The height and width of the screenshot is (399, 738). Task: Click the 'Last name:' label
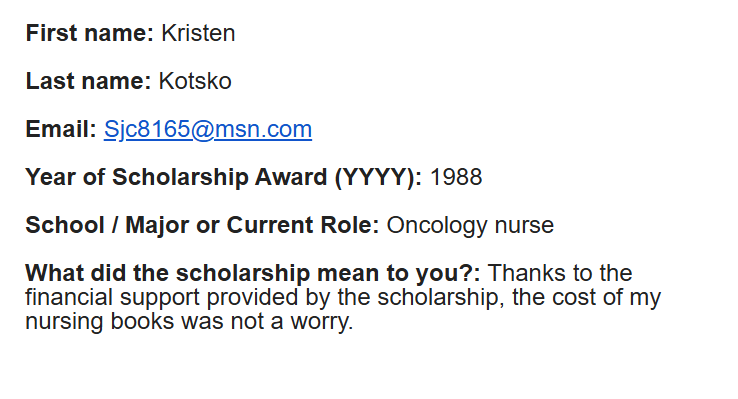88,81
